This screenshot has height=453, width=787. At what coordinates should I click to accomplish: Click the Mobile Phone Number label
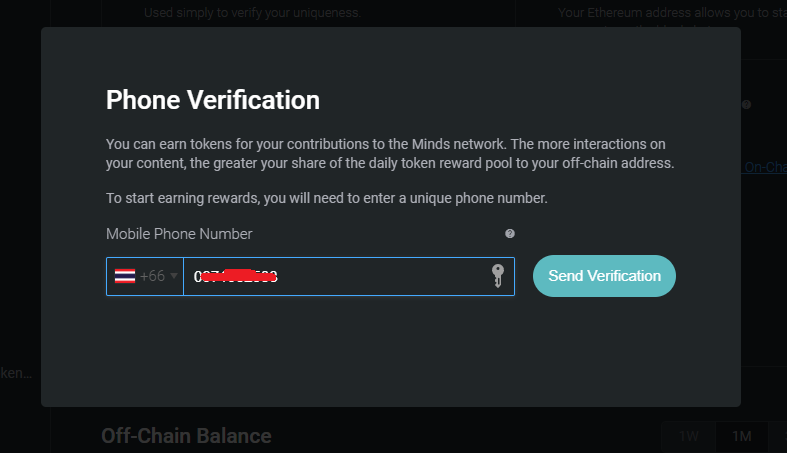(179, 234)
